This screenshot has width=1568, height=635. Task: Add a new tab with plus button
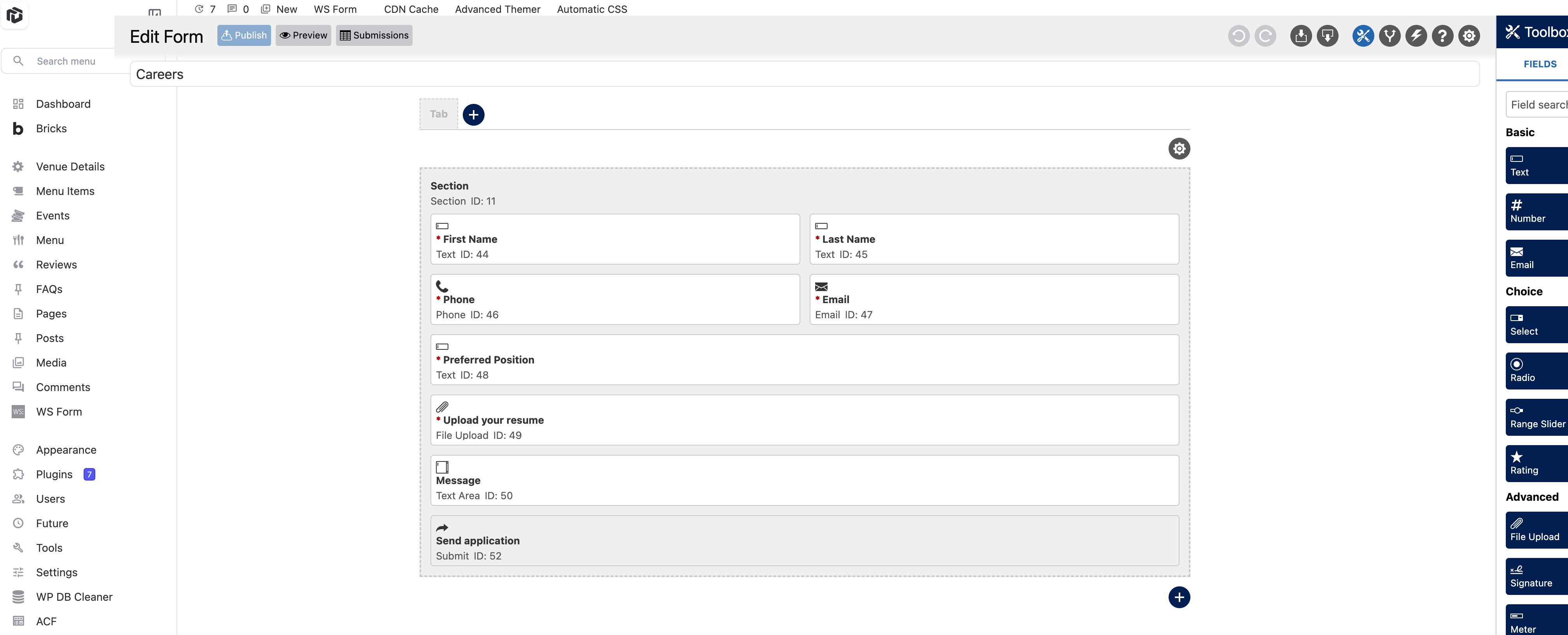tap(474, 114)
